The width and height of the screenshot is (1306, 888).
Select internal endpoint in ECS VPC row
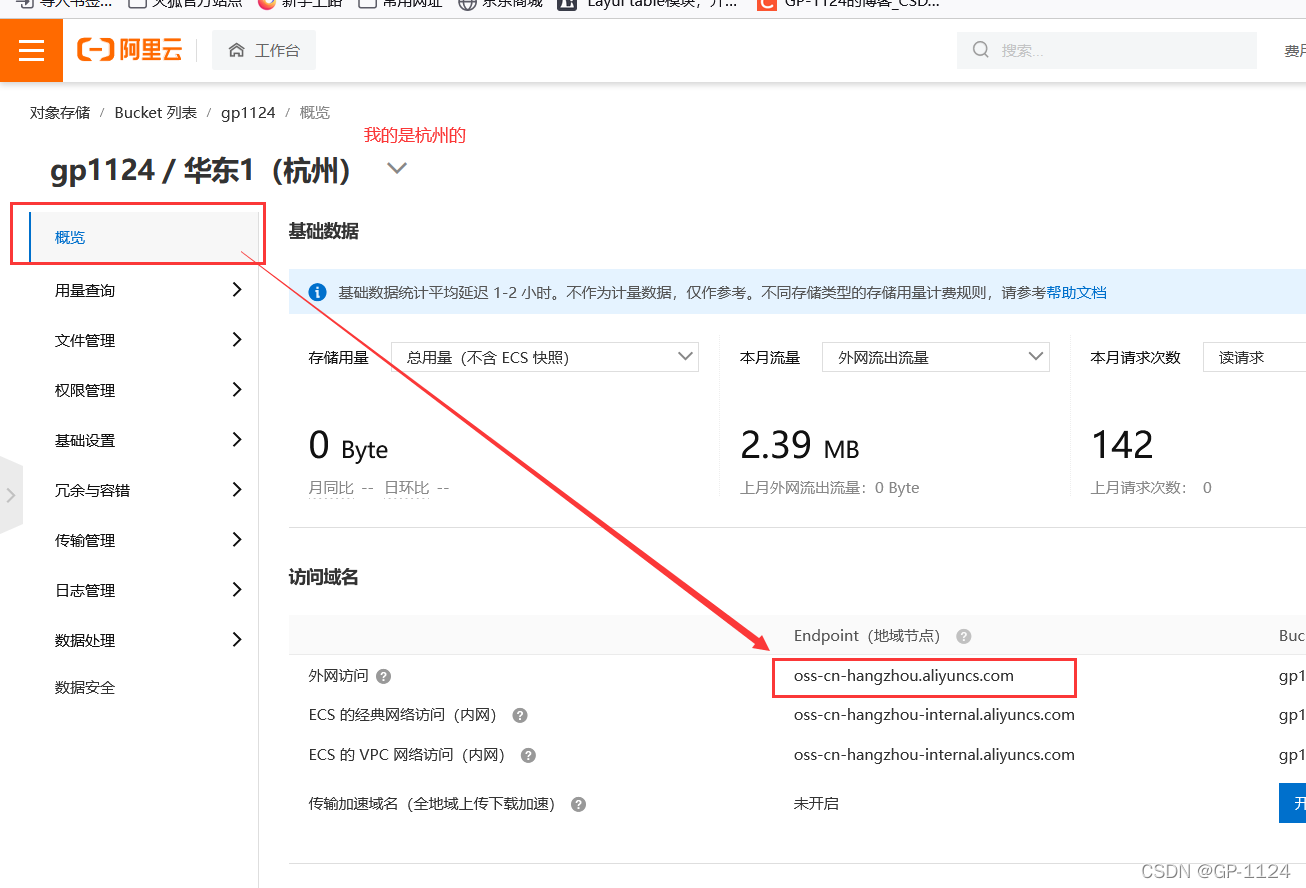934,755
